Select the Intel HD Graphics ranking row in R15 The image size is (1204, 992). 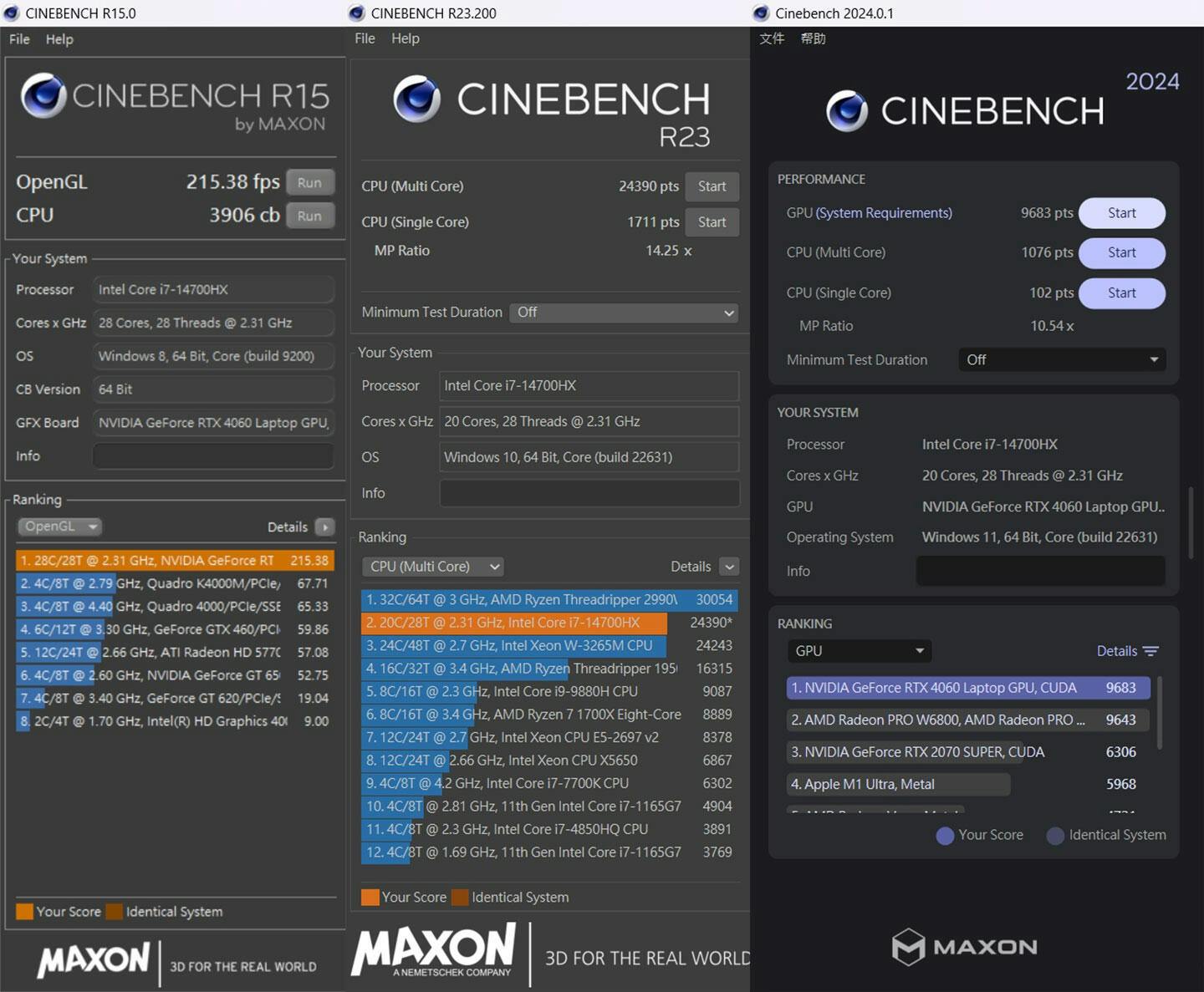(x=175, y=721)
